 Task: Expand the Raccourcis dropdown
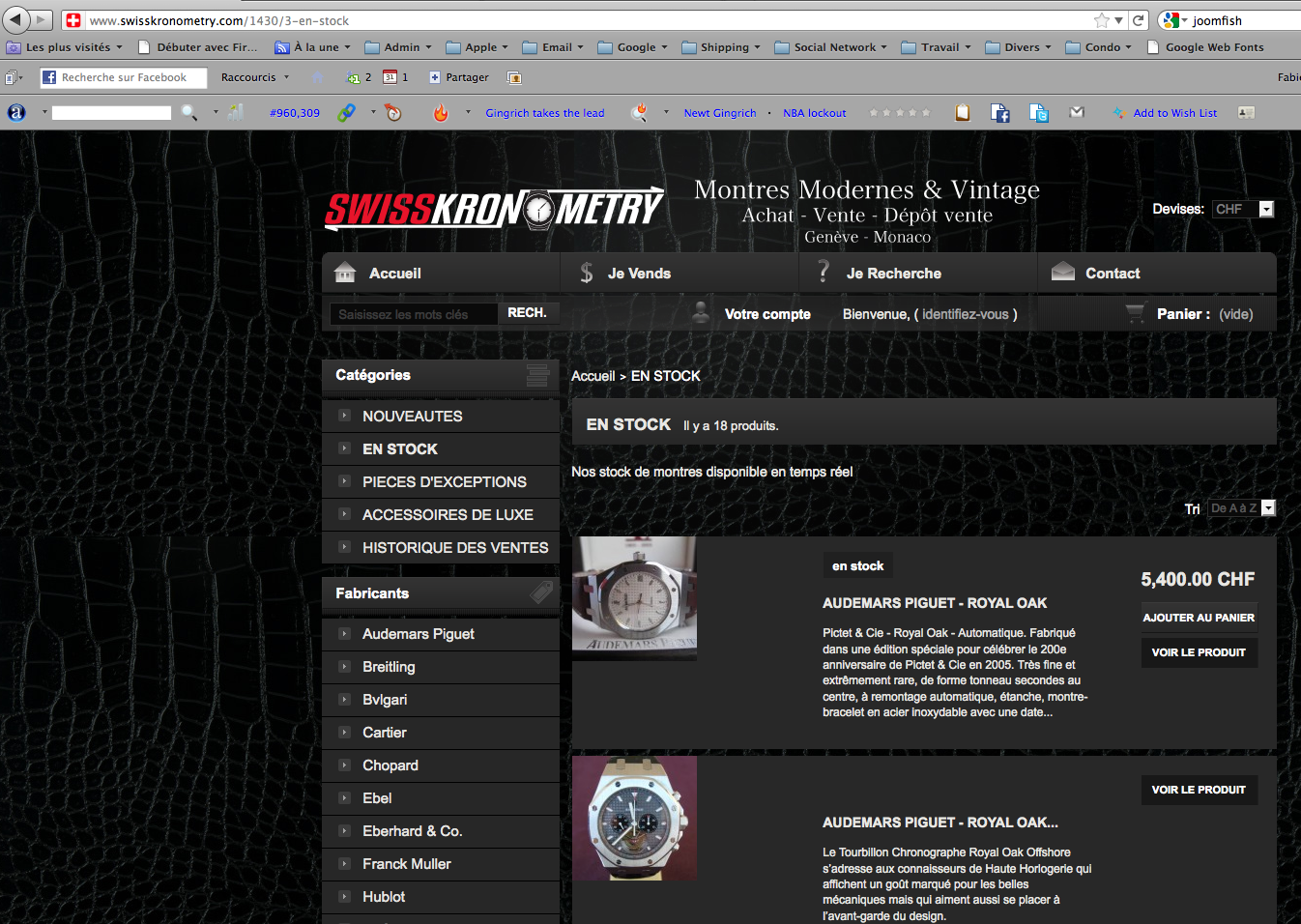pyautogui.click(x=255, y=77)
